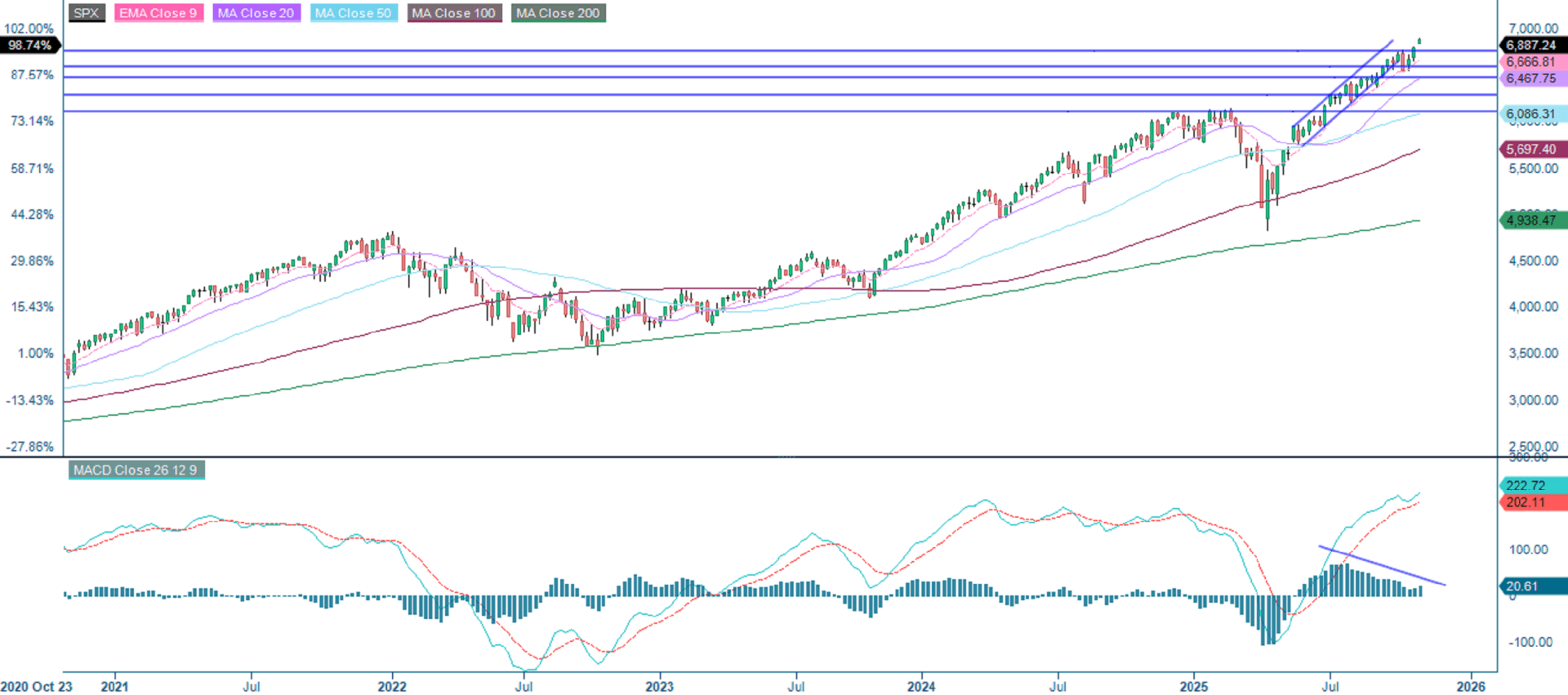The height and width of the screenshot is (695, 1568).
Task: Select the descending trendline over MACD histogram
Action: pos(1382,565)
